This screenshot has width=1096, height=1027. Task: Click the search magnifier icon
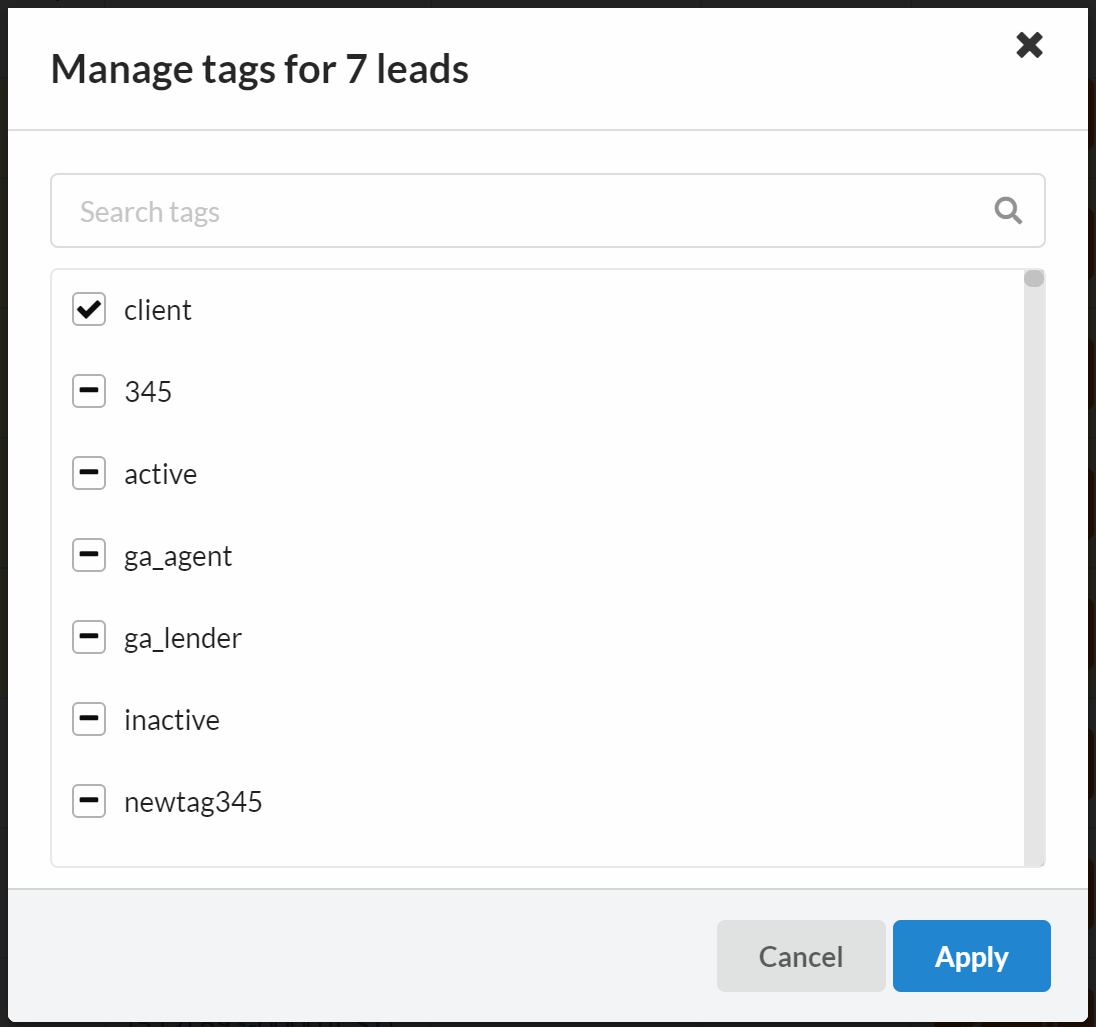coord(1007,210)
